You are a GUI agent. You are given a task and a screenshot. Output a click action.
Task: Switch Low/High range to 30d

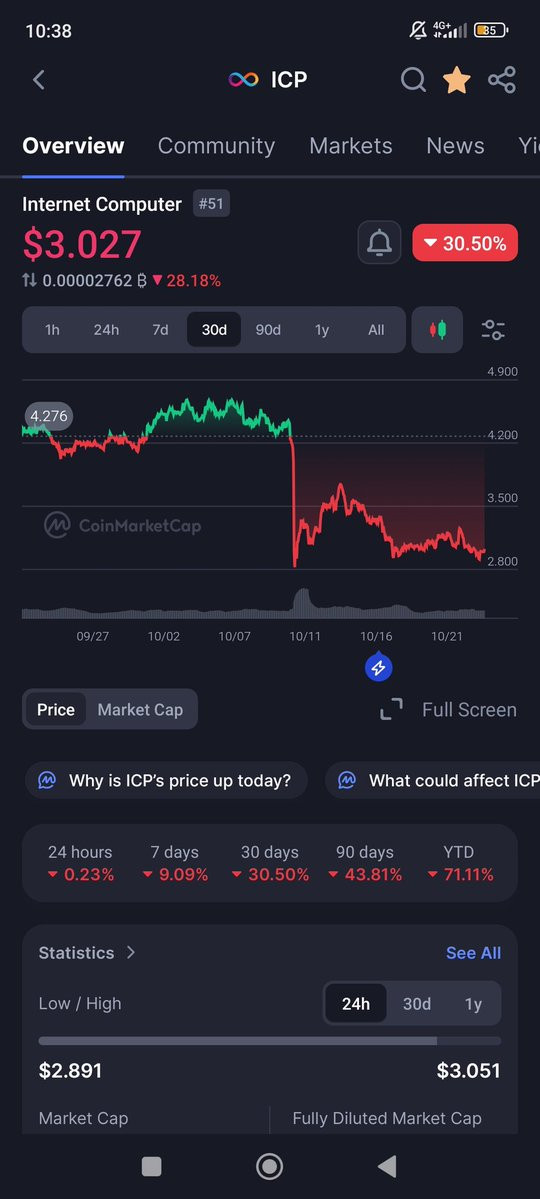click(x=417, y=1003)
